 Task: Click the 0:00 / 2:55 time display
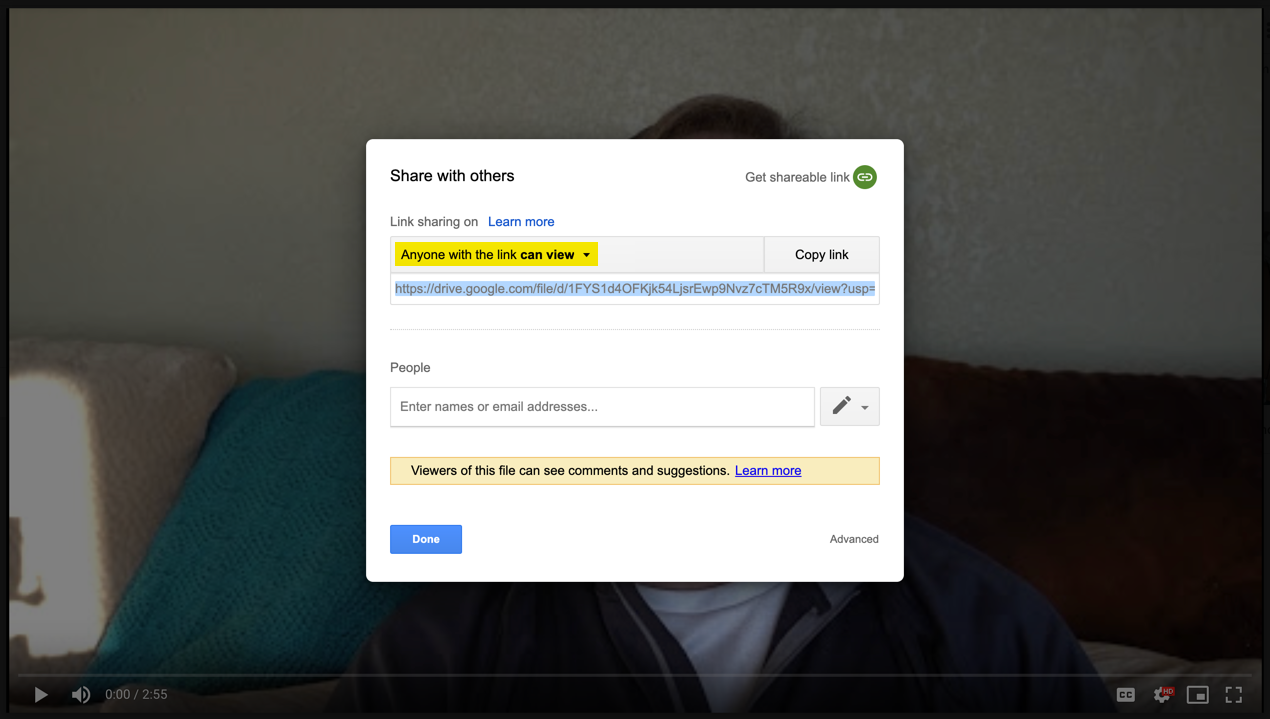(x=136, y=695)
